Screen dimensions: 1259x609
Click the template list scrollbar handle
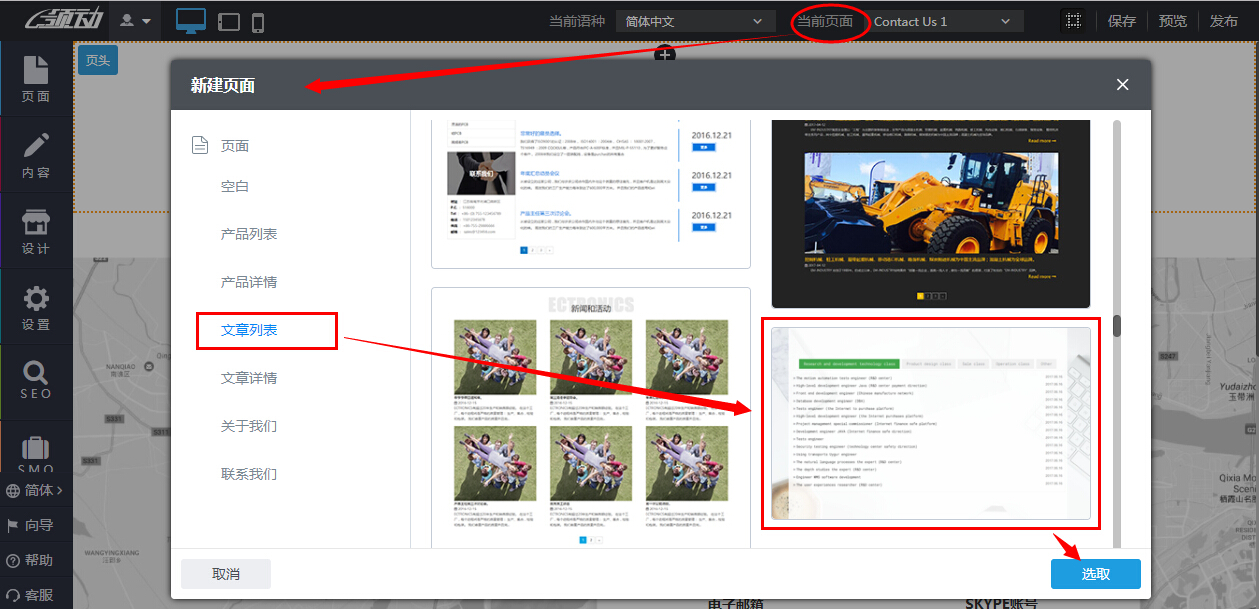click(1117, 326)
